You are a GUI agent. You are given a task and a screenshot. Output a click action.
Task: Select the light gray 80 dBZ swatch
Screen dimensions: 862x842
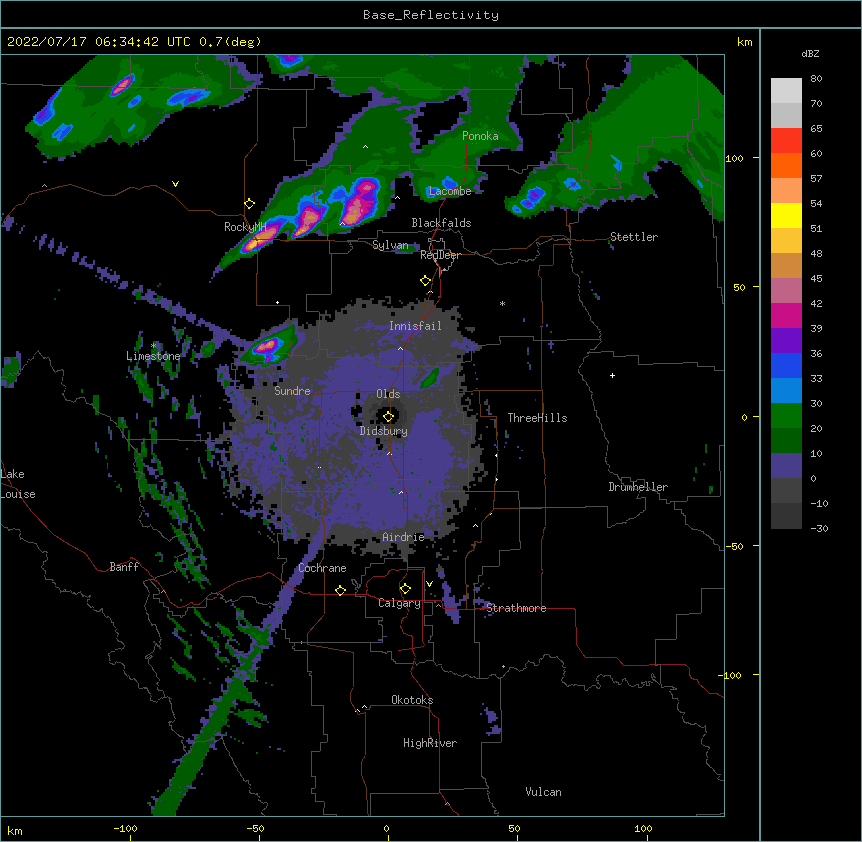786,91
